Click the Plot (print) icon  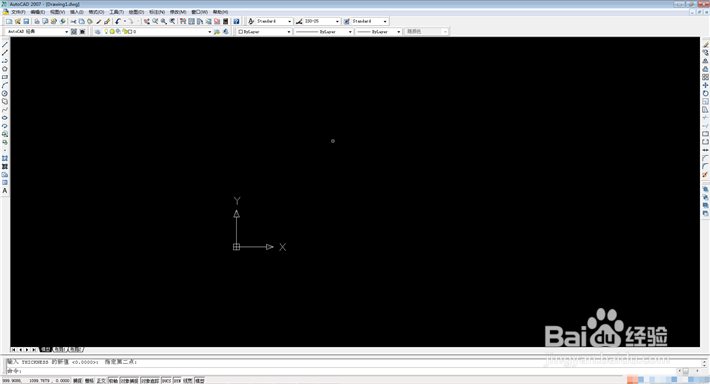point(37,21)
